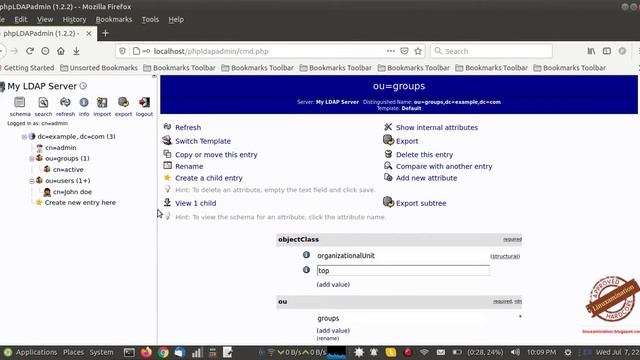Image resolution: width=640 pixels, height=360 pixels.
Task: Bookmark this page with star icon
Action: coord(418,51)
